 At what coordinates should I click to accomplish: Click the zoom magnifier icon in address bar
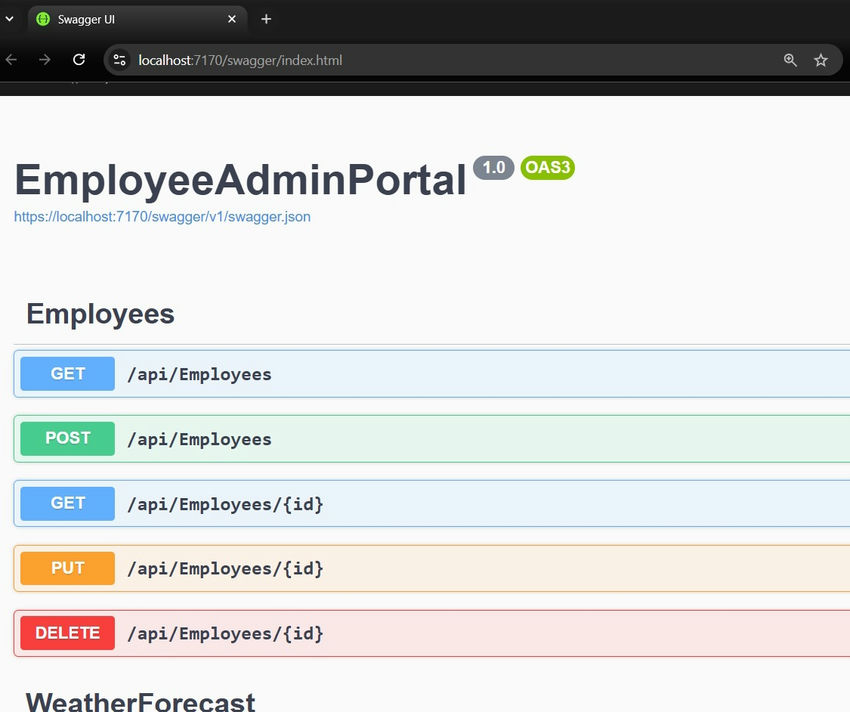(x=790, y=60)
